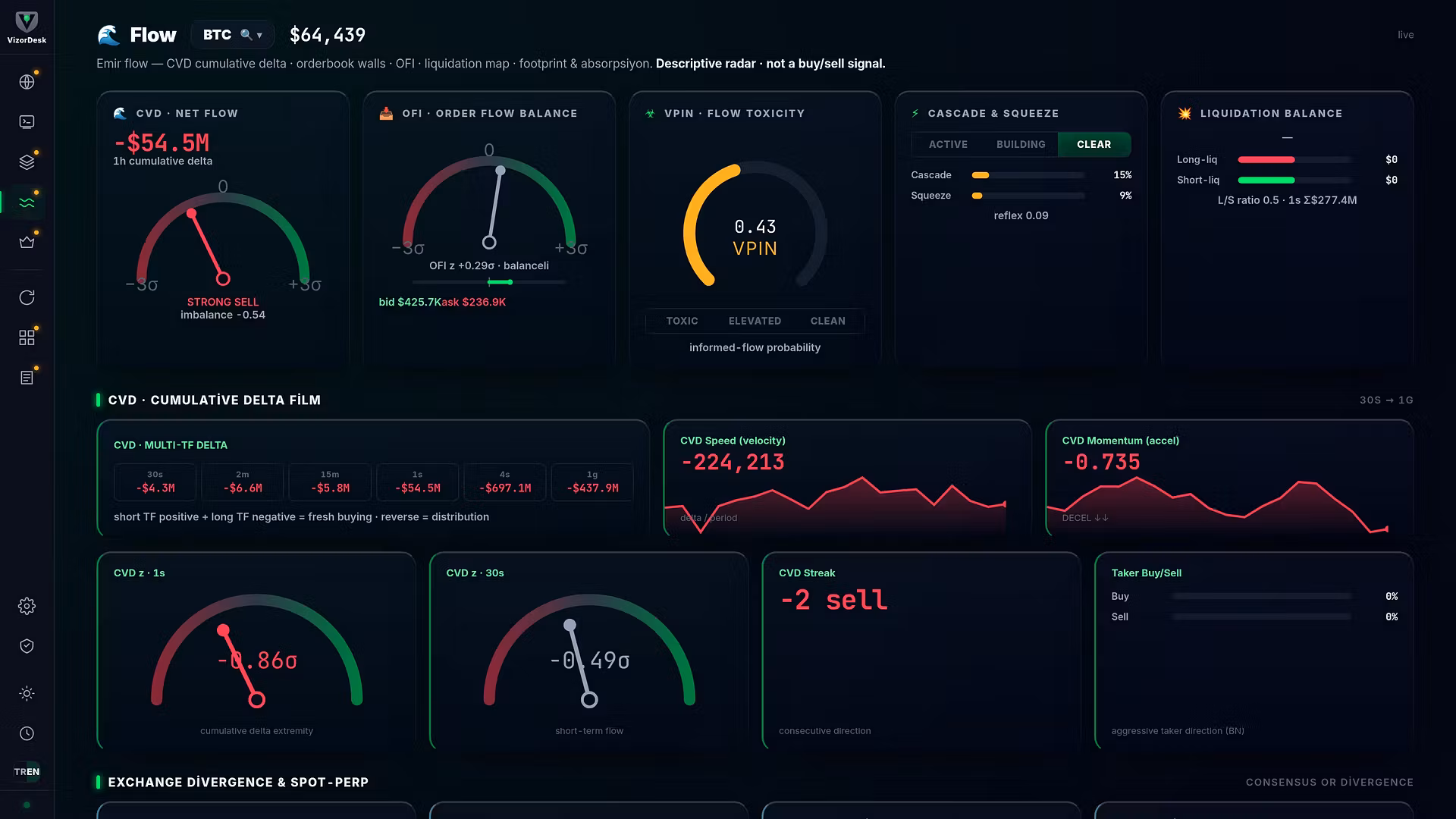Click the Liquidation explosion icon
The height and width of the screenshot is (819, 1456).
pos(1185,113)
